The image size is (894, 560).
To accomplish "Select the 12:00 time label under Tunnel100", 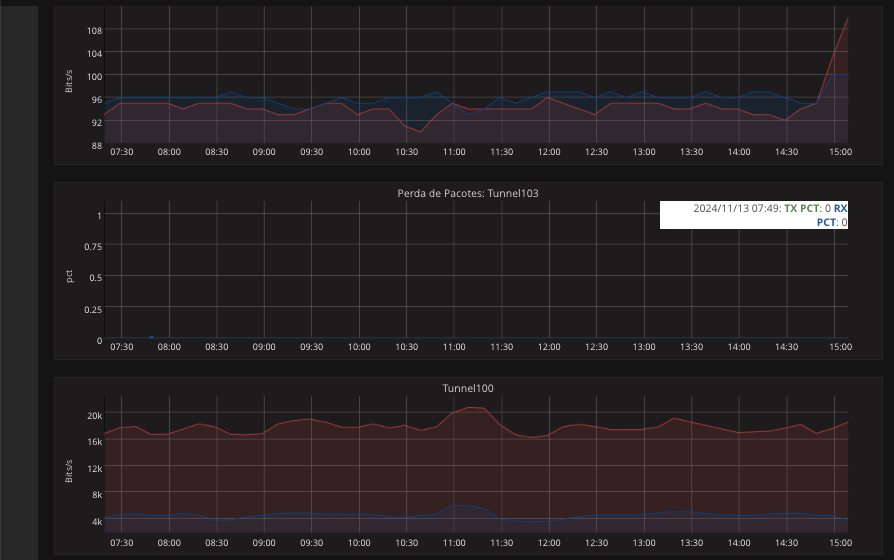I will (x=549, y=542).
